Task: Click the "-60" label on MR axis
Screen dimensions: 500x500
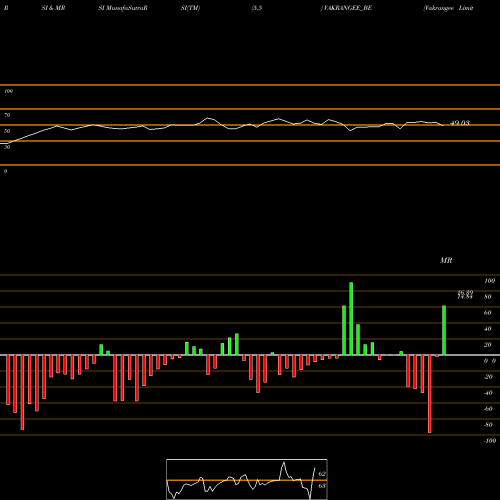Action: (x=488, y=409)
